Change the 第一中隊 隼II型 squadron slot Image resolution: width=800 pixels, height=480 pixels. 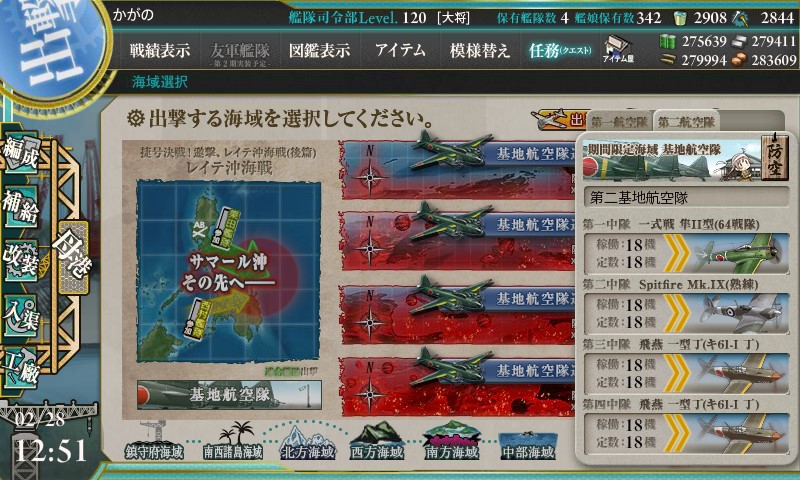(x=686, y=254)
